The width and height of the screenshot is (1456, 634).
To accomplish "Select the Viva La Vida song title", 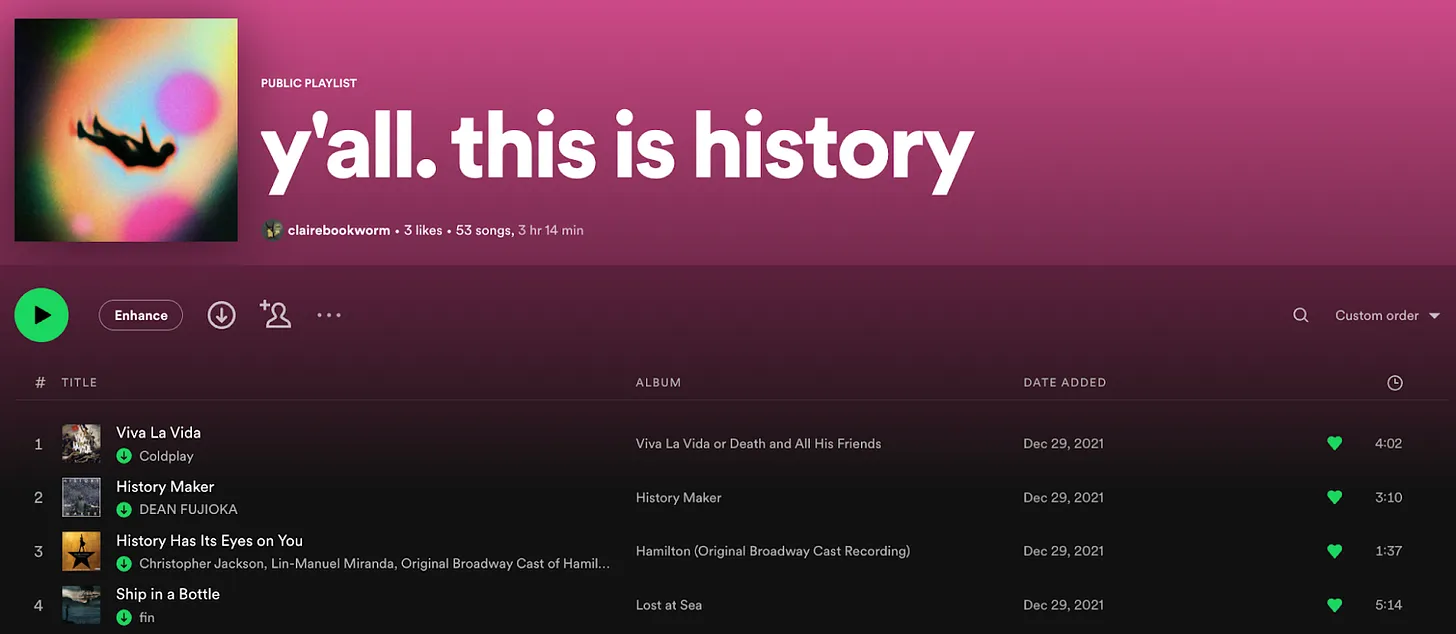I will [x=158, y=432].
